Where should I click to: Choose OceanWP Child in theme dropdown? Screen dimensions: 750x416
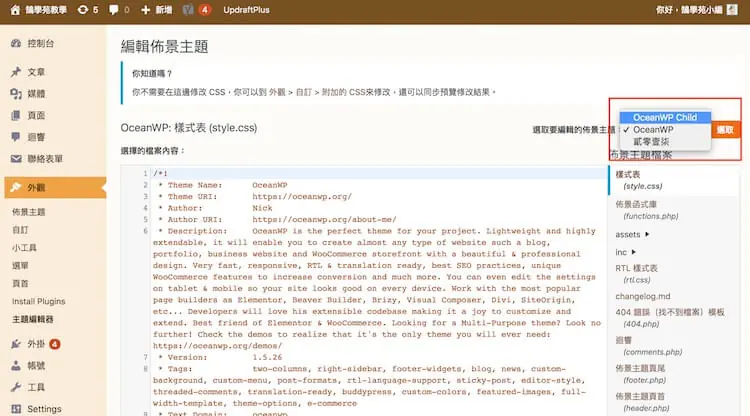point(665,117)
